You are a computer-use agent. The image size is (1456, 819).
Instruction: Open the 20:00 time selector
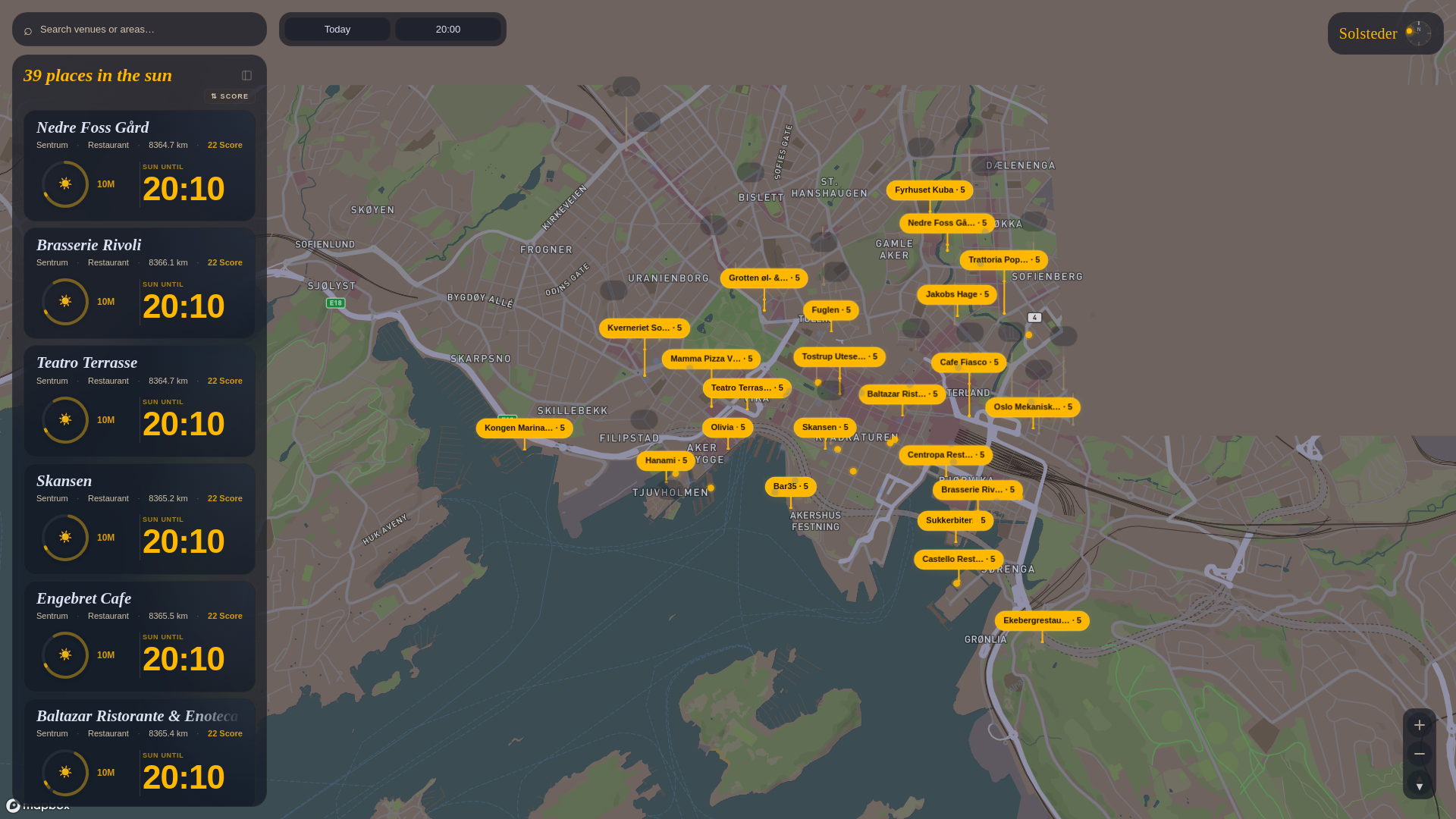click(x=447, y=30)
